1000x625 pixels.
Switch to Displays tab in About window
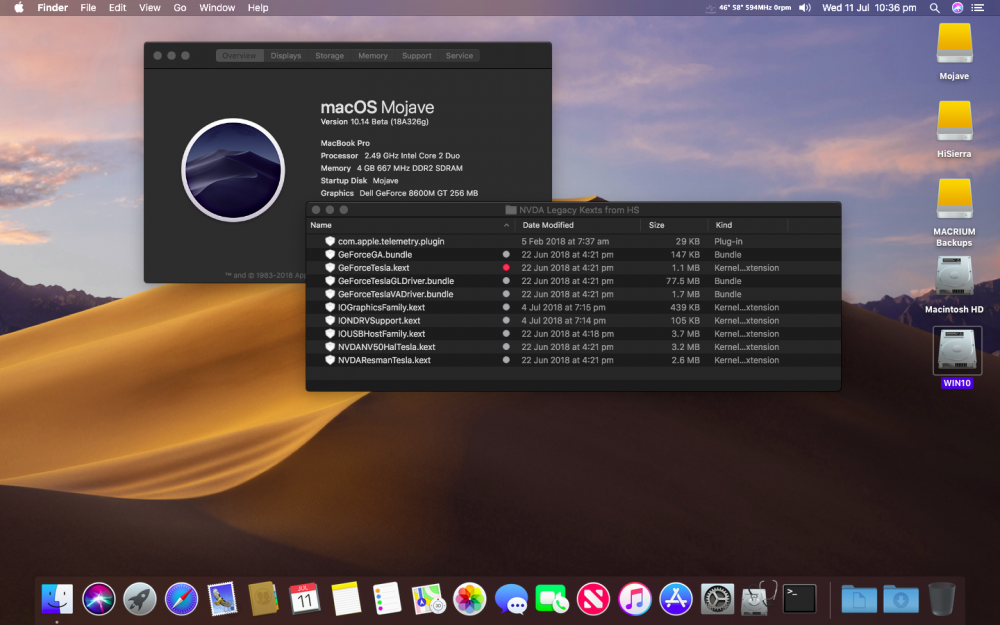pos(286,55)
